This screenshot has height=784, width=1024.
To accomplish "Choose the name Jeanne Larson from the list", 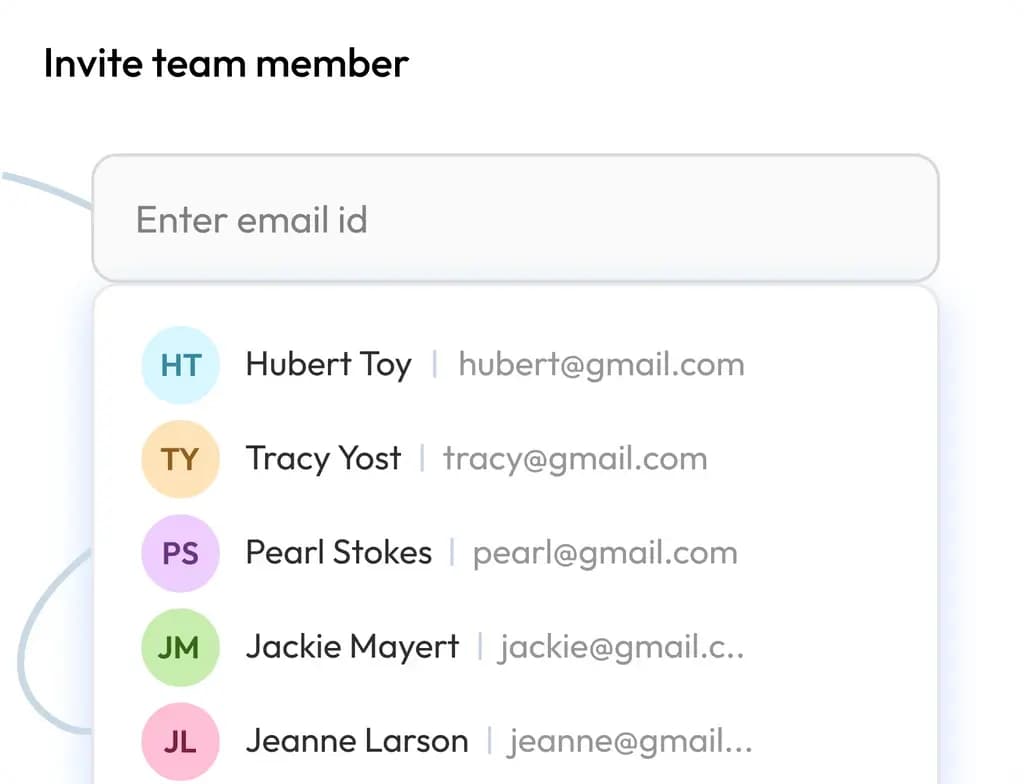I will [x=357, y=740].
